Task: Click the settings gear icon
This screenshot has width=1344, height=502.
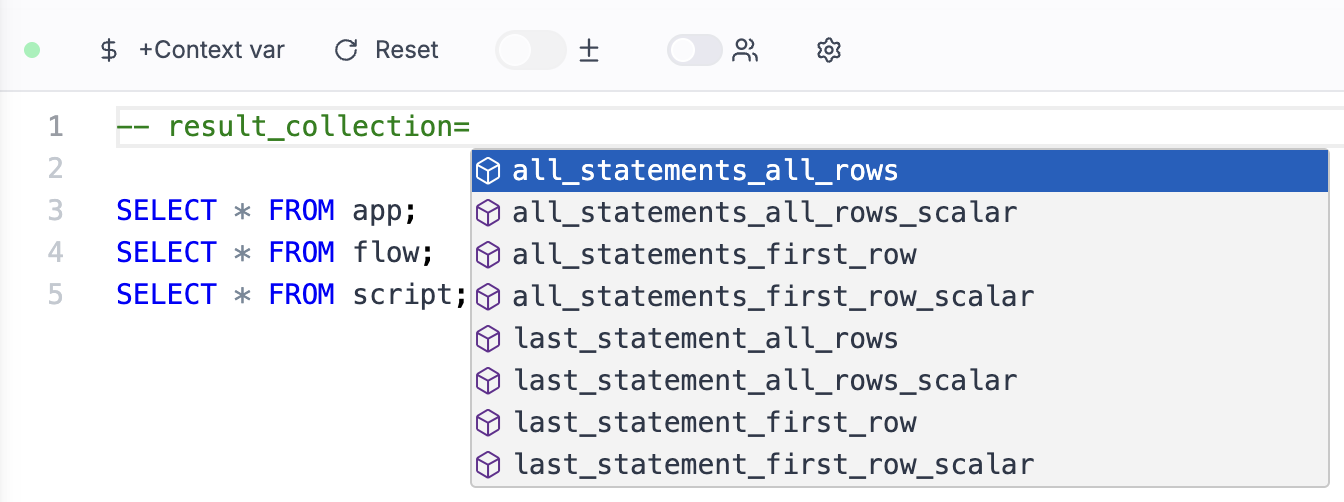Action: (x=829, y=50)
